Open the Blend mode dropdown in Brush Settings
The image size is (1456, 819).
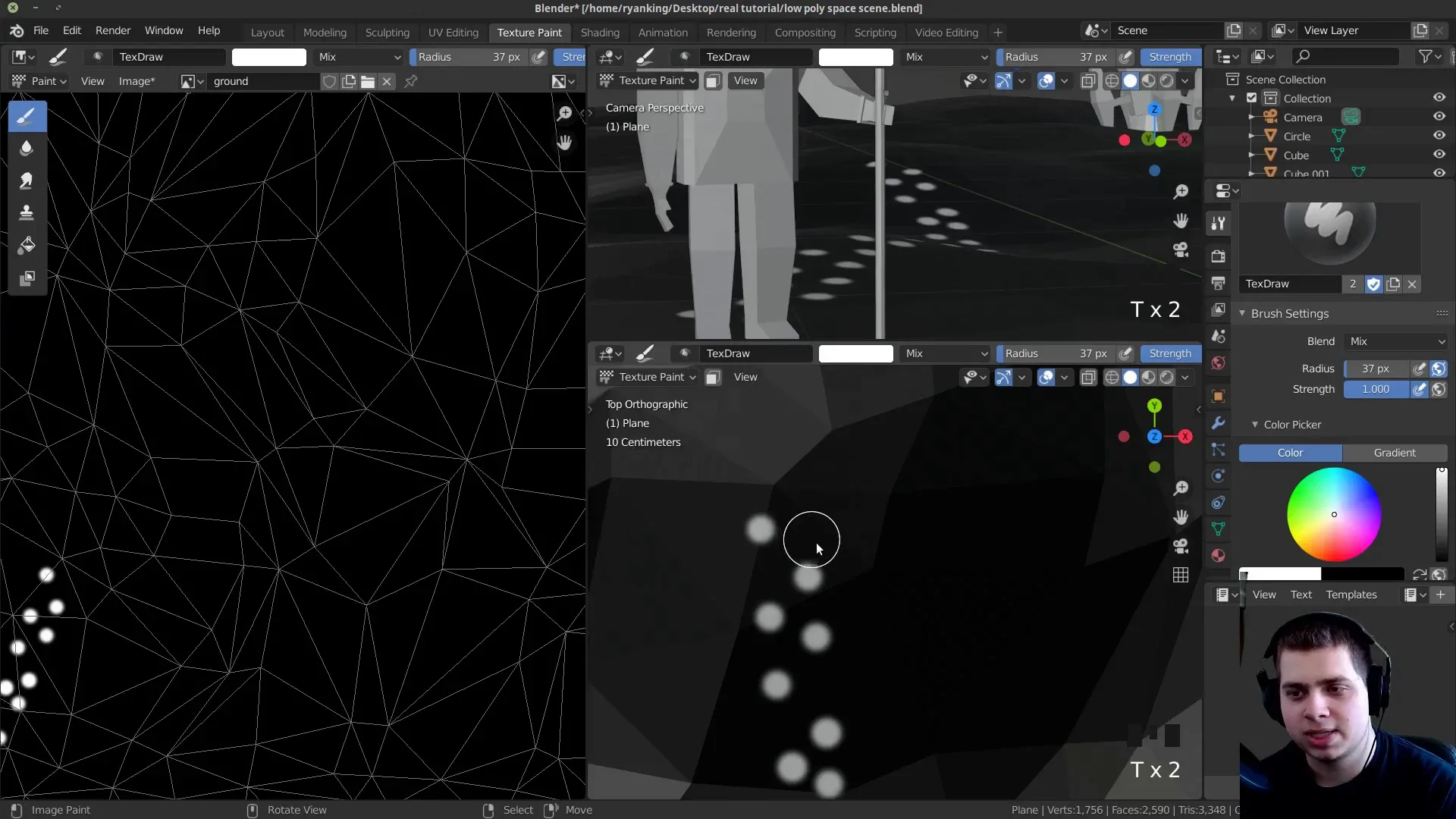pyautogui.click(x=1395, y=341)
